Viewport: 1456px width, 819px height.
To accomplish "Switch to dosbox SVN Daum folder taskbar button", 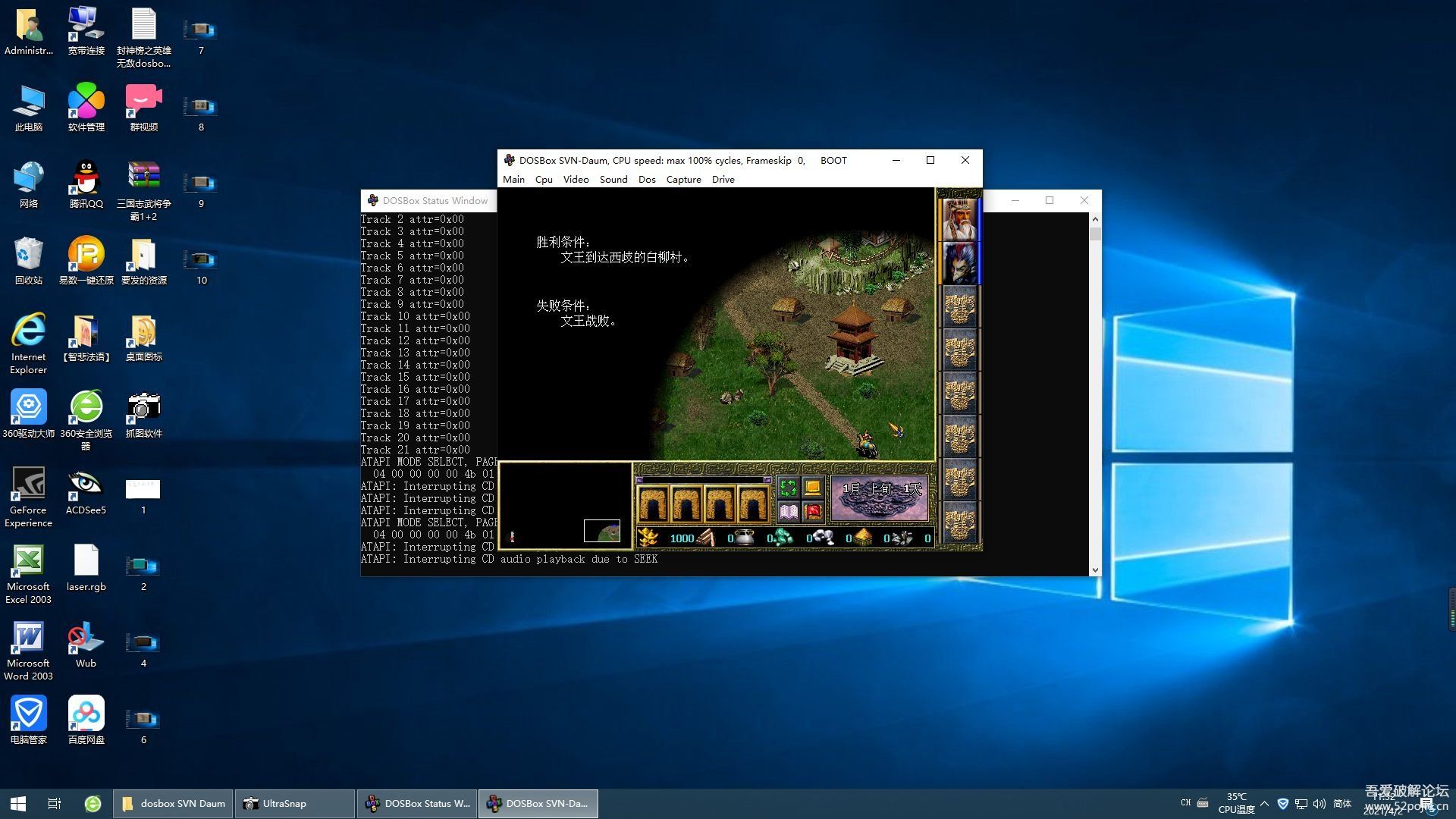I will pyautogui.click(x=173, y=804).
